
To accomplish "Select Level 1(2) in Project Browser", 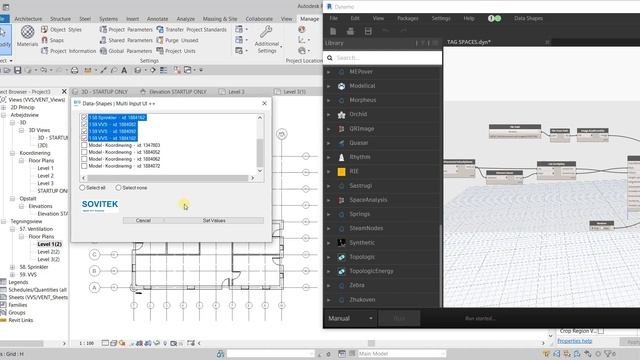I will click(x=49, y=244).
